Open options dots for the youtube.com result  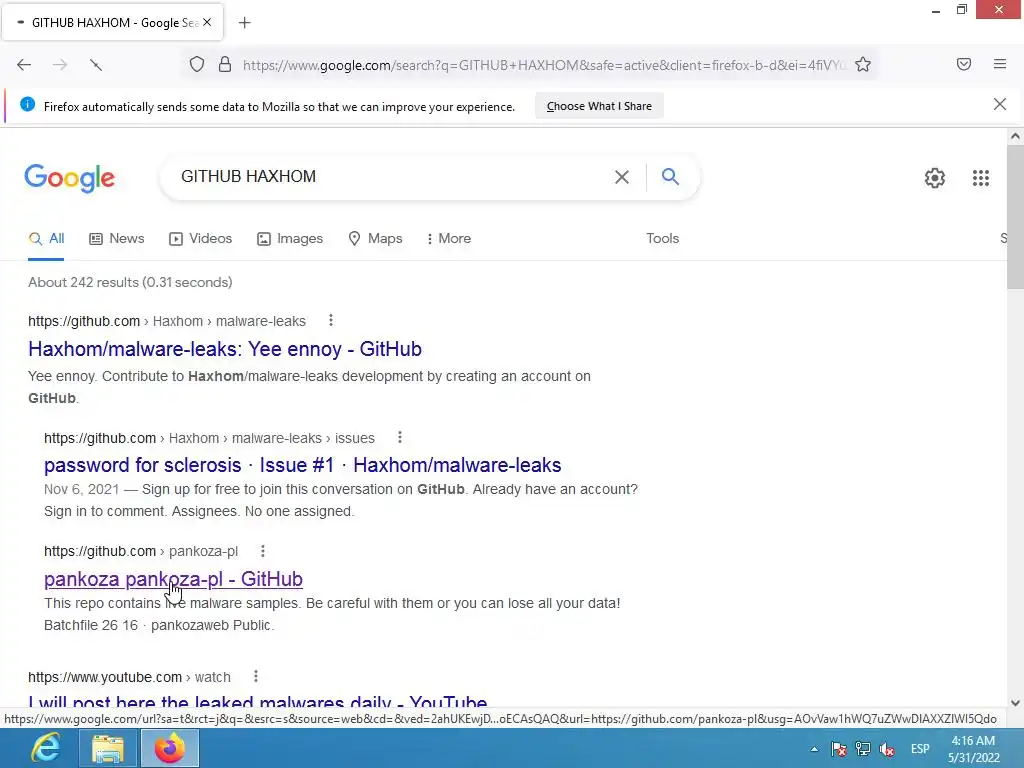[255, 676]
